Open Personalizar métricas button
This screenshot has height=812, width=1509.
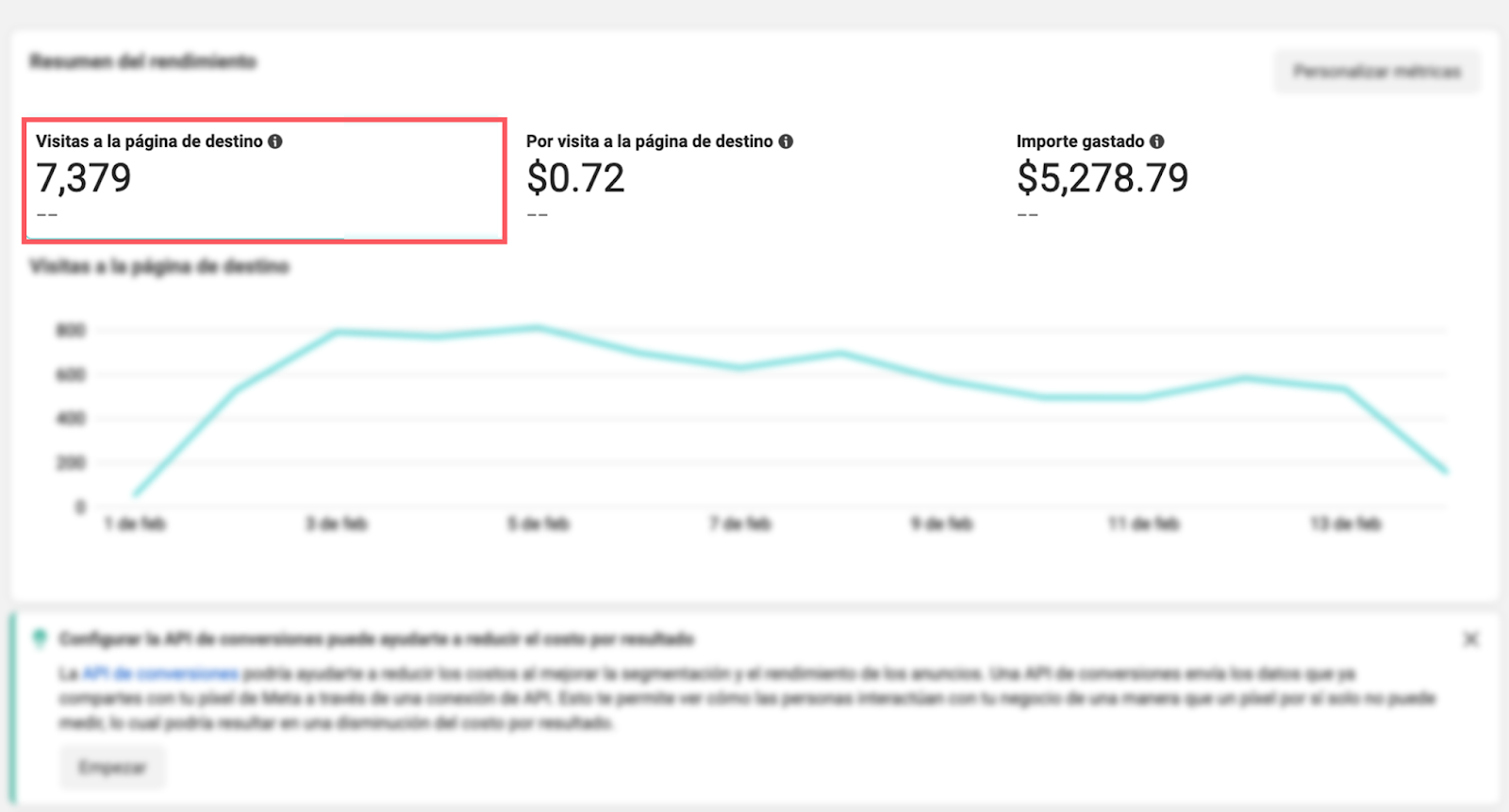click(1377, 72)
